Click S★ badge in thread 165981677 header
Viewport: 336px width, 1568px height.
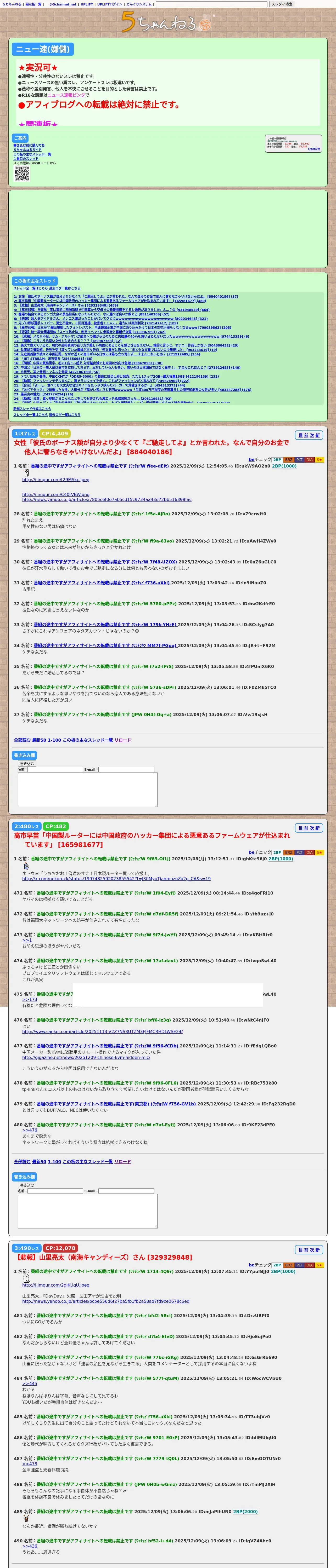(x=320, y=852)
